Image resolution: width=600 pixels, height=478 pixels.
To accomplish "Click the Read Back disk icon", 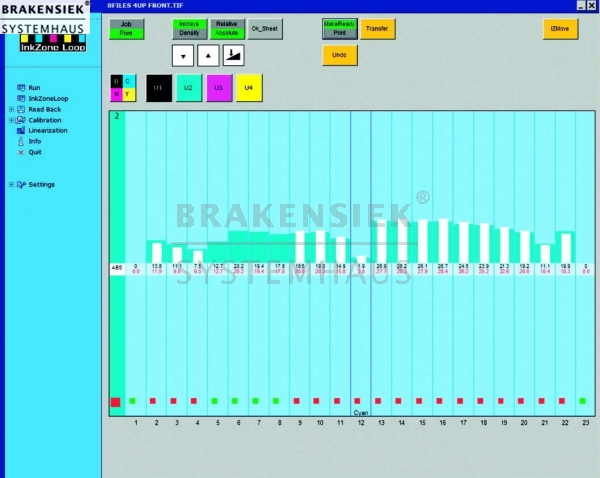I will coord(21,109).
